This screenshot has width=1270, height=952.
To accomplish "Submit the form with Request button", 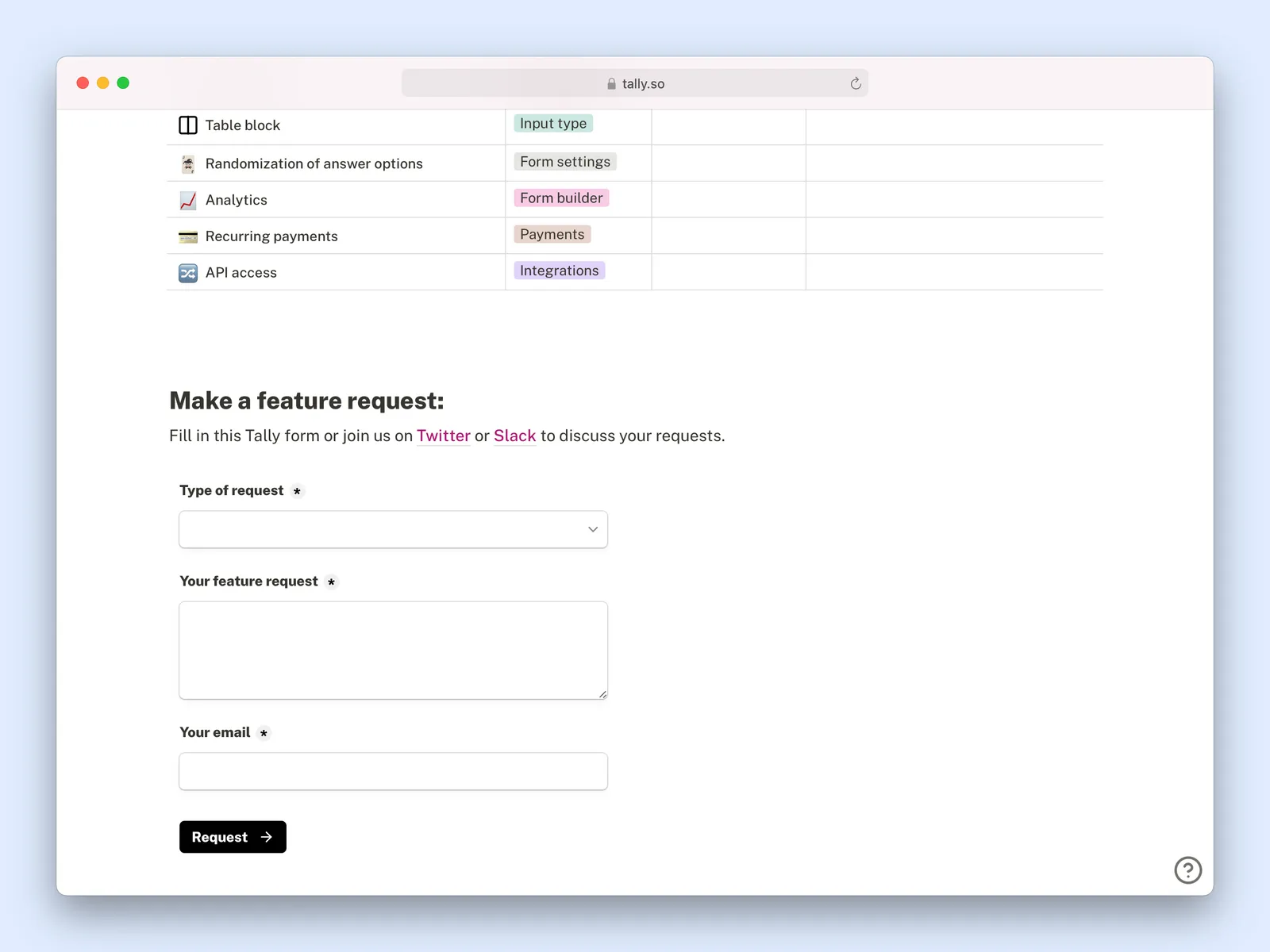I will click(x=233, y=837).
